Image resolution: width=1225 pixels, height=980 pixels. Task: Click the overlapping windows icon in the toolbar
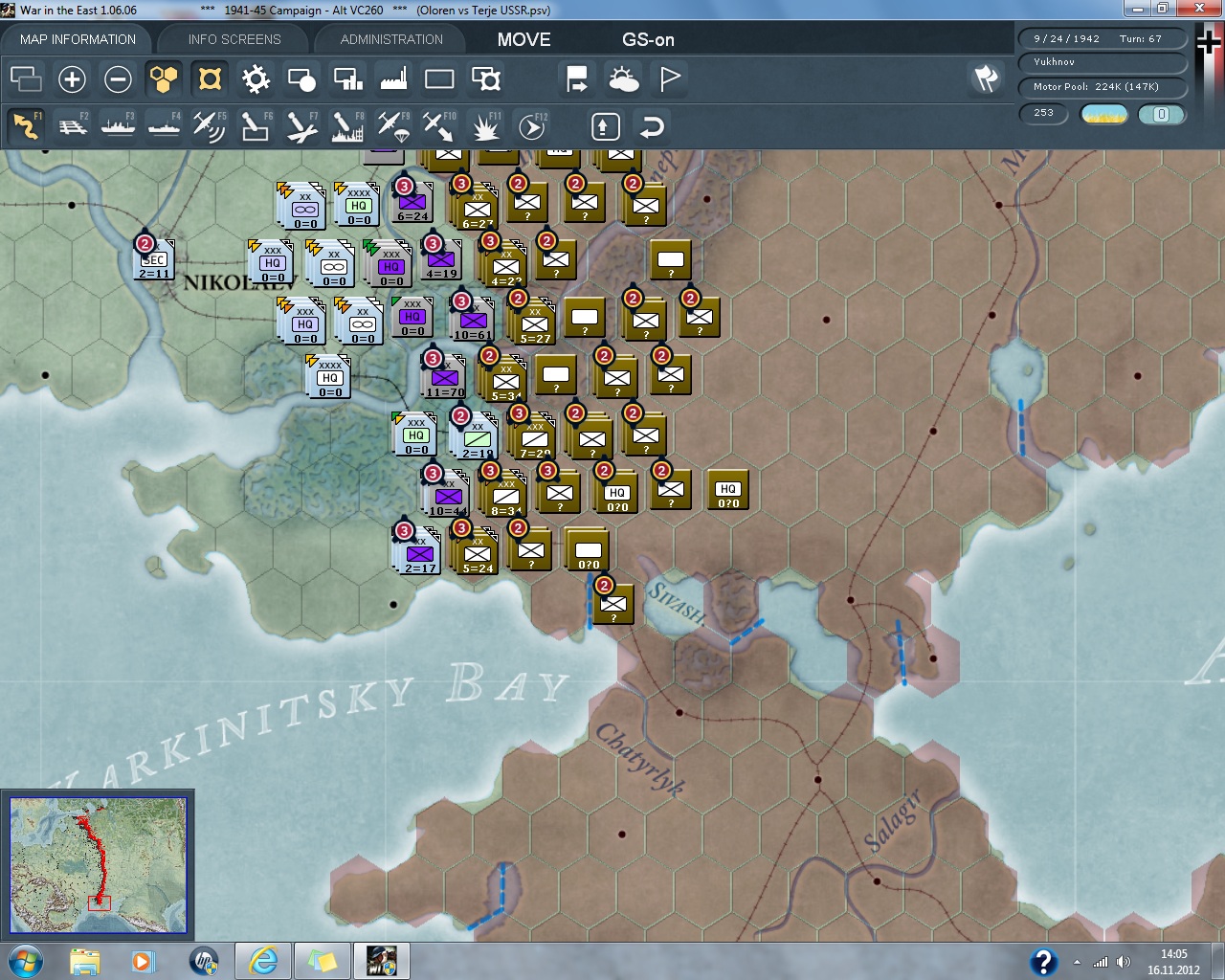point(26,78)
